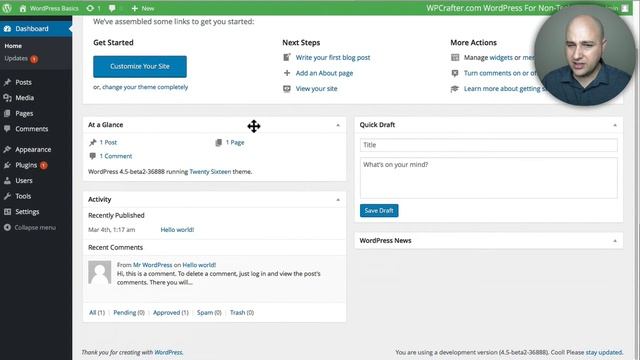The height and width of the screenshot is (360, 640).
Task: Open the Twenty Sixteen theme link
Action: pyautogui.click(x=210, y=172)
